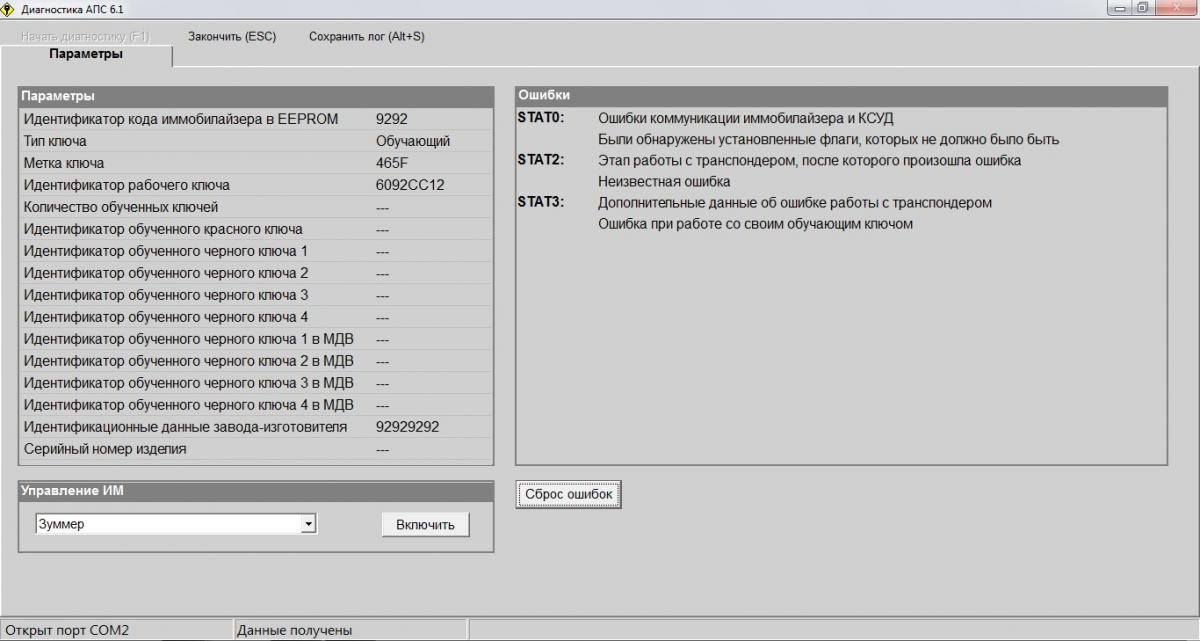Click manufacturer identification value 92929292
Image resolution: width=1200 pixels, height=641 pixels.
point(408,427)
